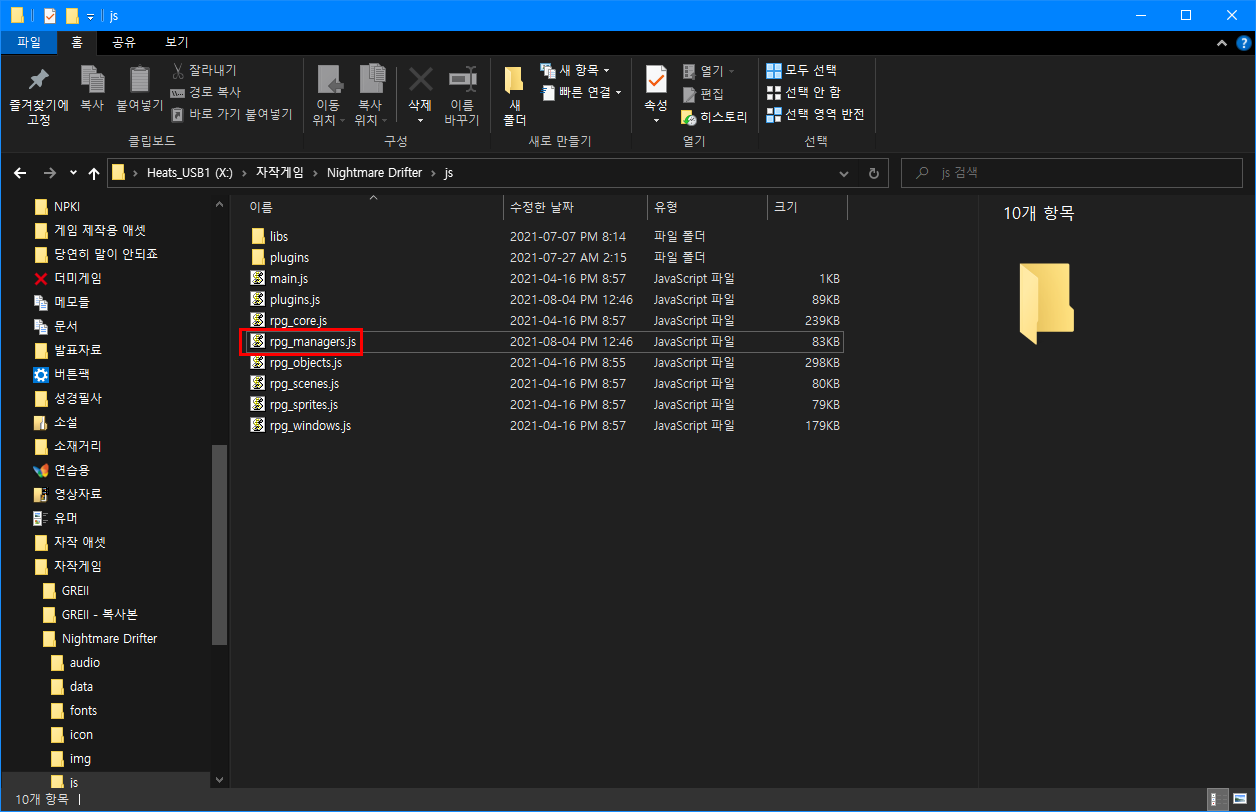Click navigation pane vertical scrollbar
This screenshot has height=812, width=1256.
point(220,545)
